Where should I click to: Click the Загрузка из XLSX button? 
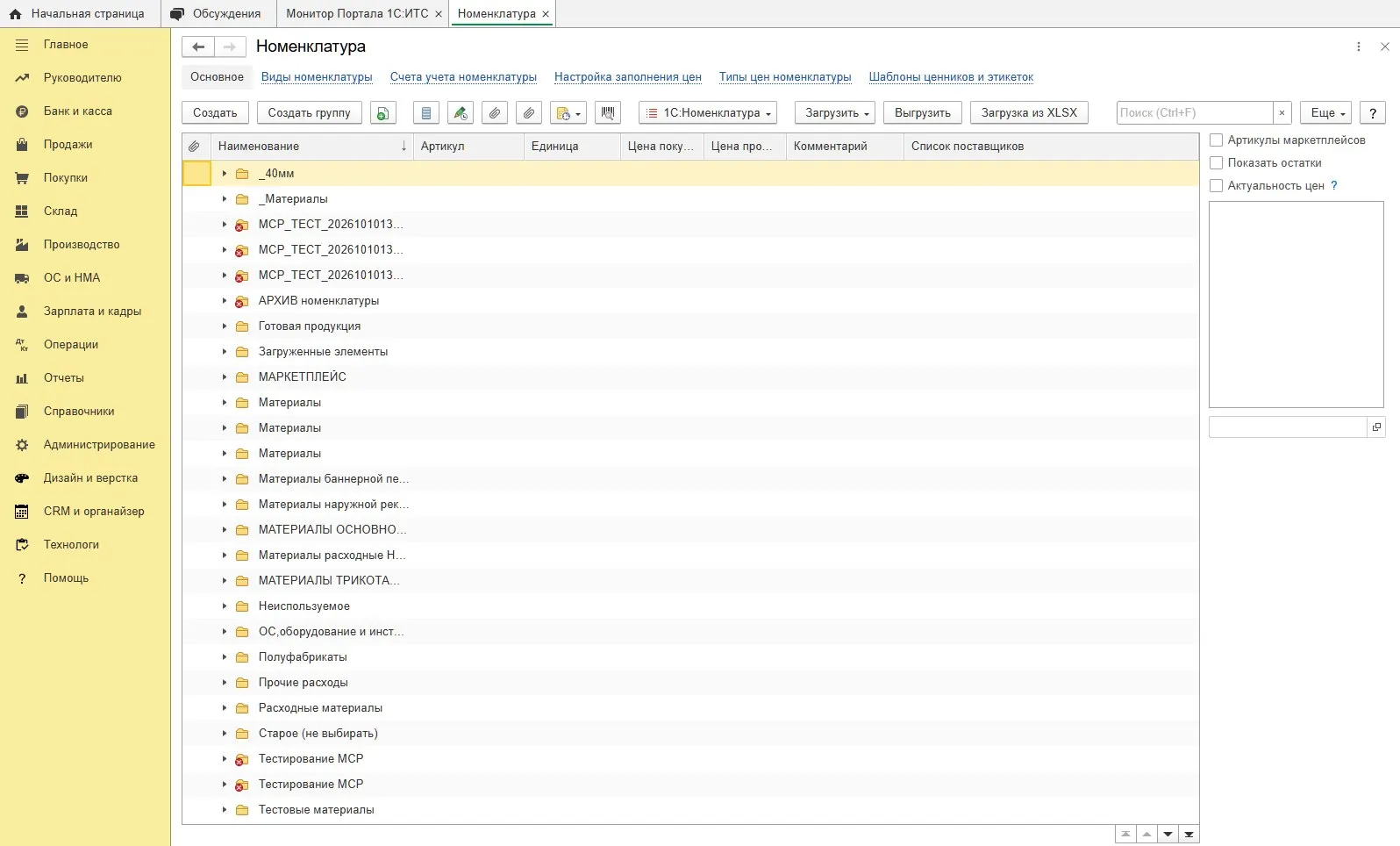1029,113
